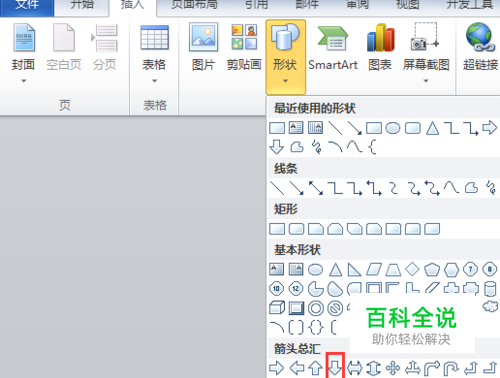Viewport: 500px width, 378px height.
Task: Choose right triangle in basic shapes
Action: point(354,270)
